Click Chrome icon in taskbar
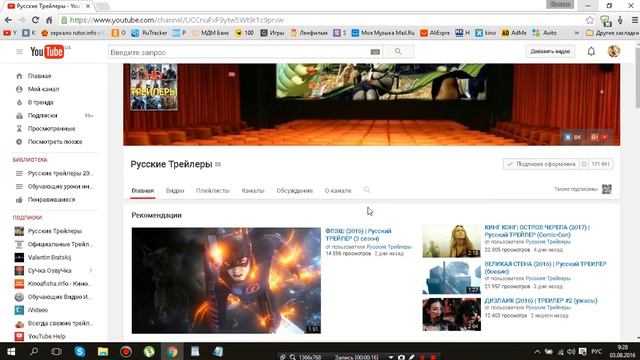The image size is (640, 360). click(172, 351)
